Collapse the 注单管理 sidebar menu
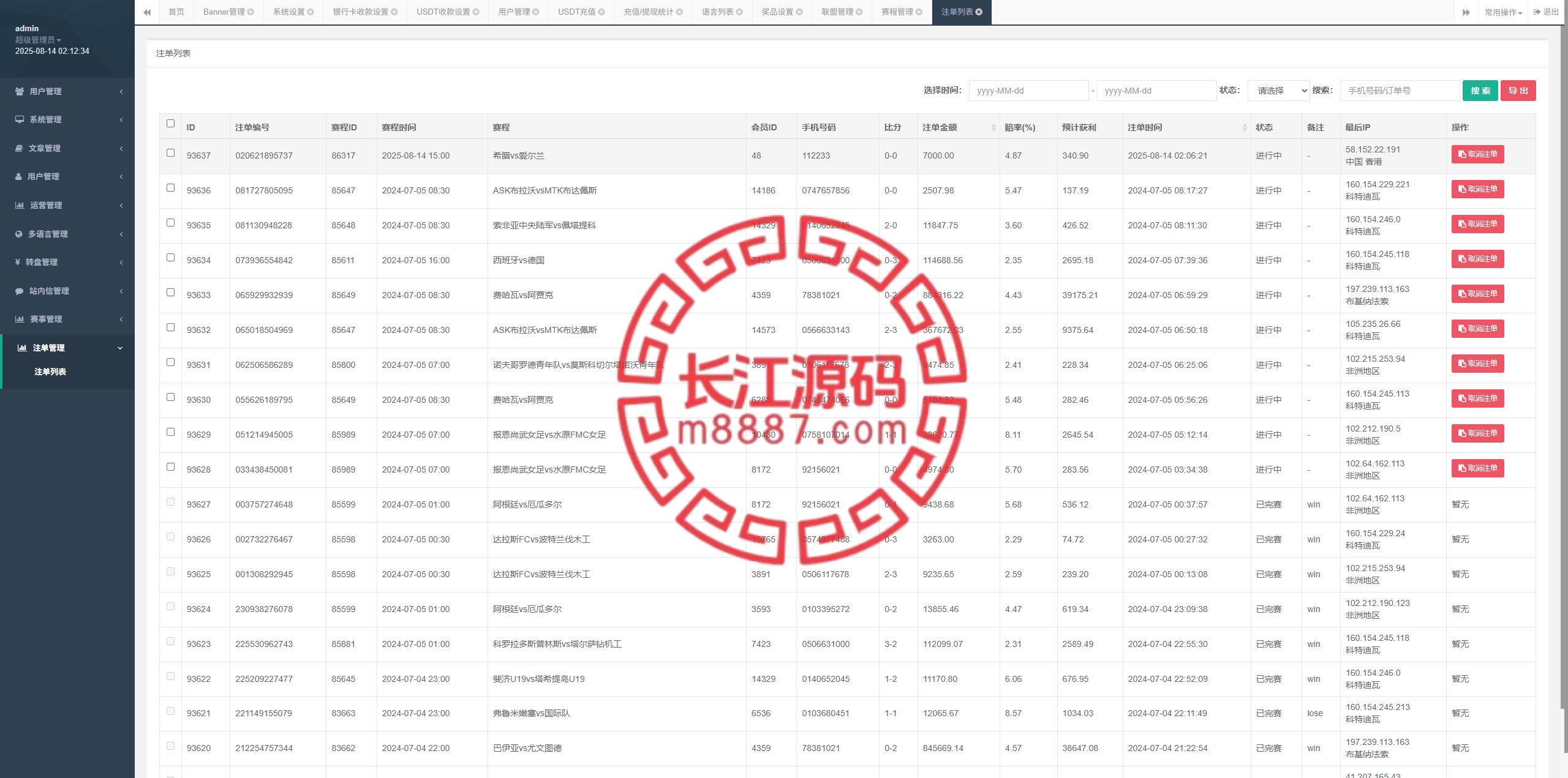 point(67,348)
